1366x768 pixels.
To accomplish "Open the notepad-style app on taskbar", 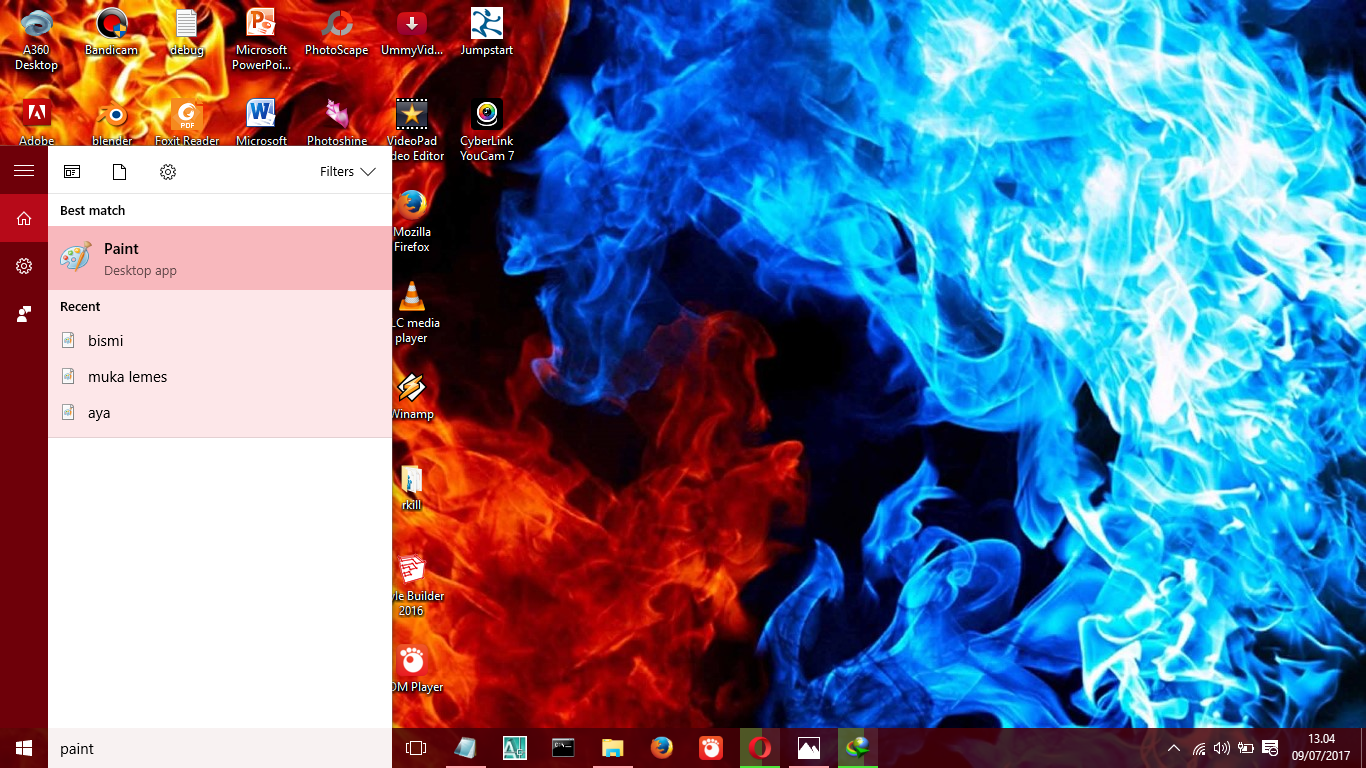I will pos(465,748).
